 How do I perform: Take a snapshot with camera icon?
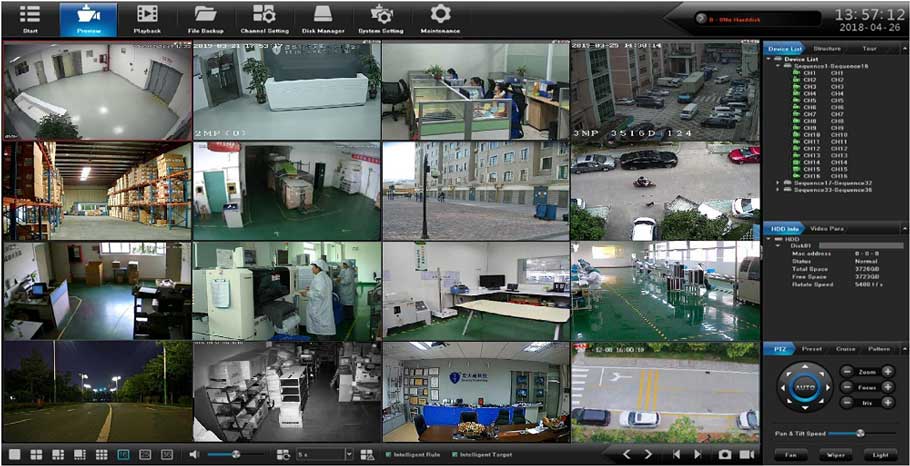[725, 455]
